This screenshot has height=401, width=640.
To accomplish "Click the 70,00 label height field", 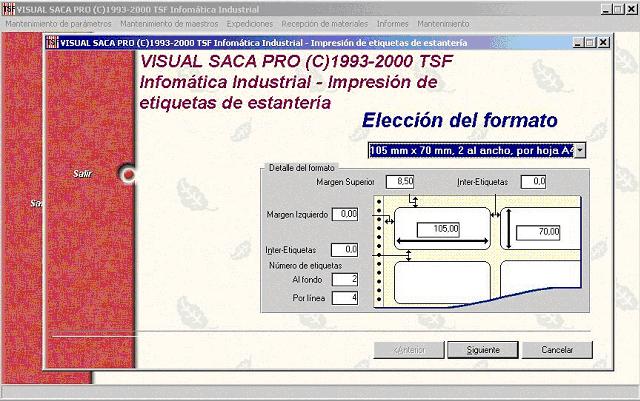I will (538, 232).
